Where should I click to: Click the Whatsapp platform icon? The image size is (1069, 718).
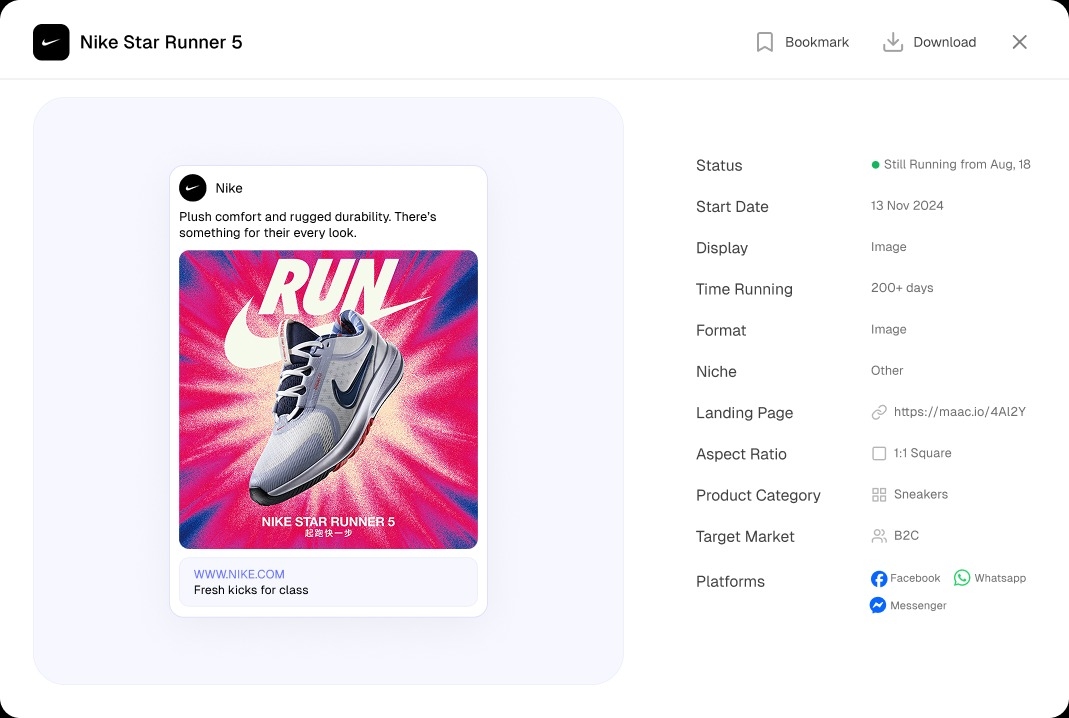(961, 578)
